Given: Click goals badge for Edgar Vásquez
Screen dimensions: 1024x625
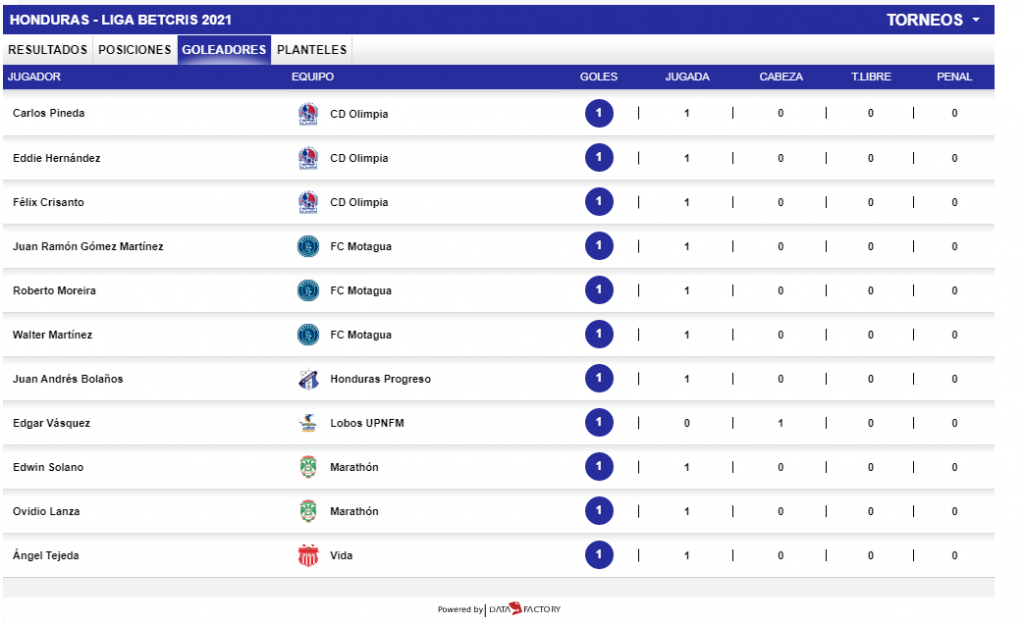Looking at the screenshot, I should 599,423.
